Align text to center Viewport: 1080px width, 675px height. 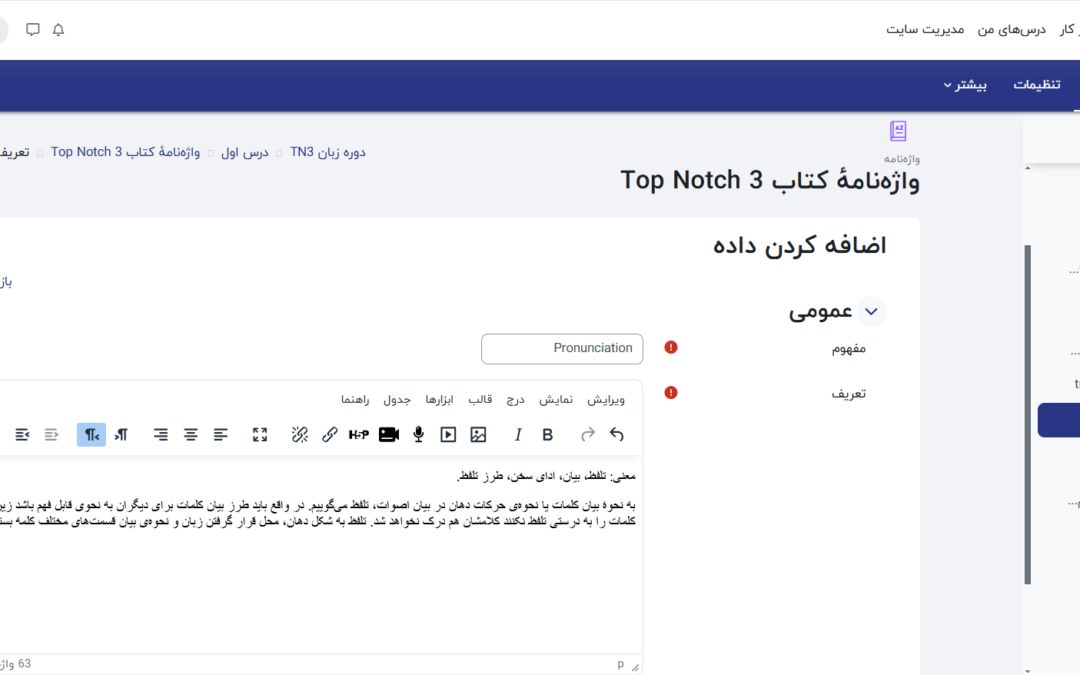pyautogui.click(x=190, y=435)
